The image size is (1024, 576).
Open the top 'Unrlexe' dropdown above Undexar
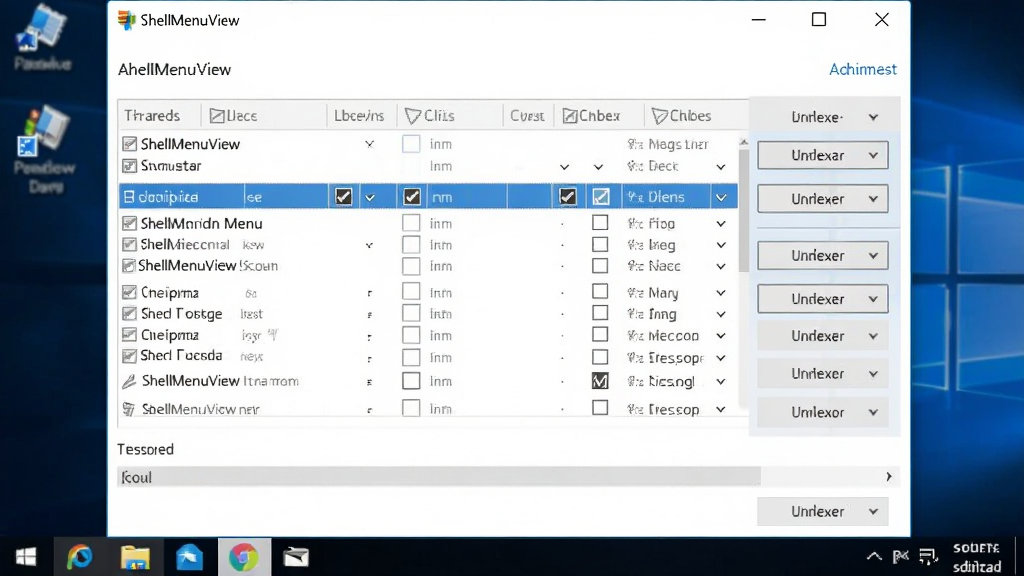pos(823,117)
